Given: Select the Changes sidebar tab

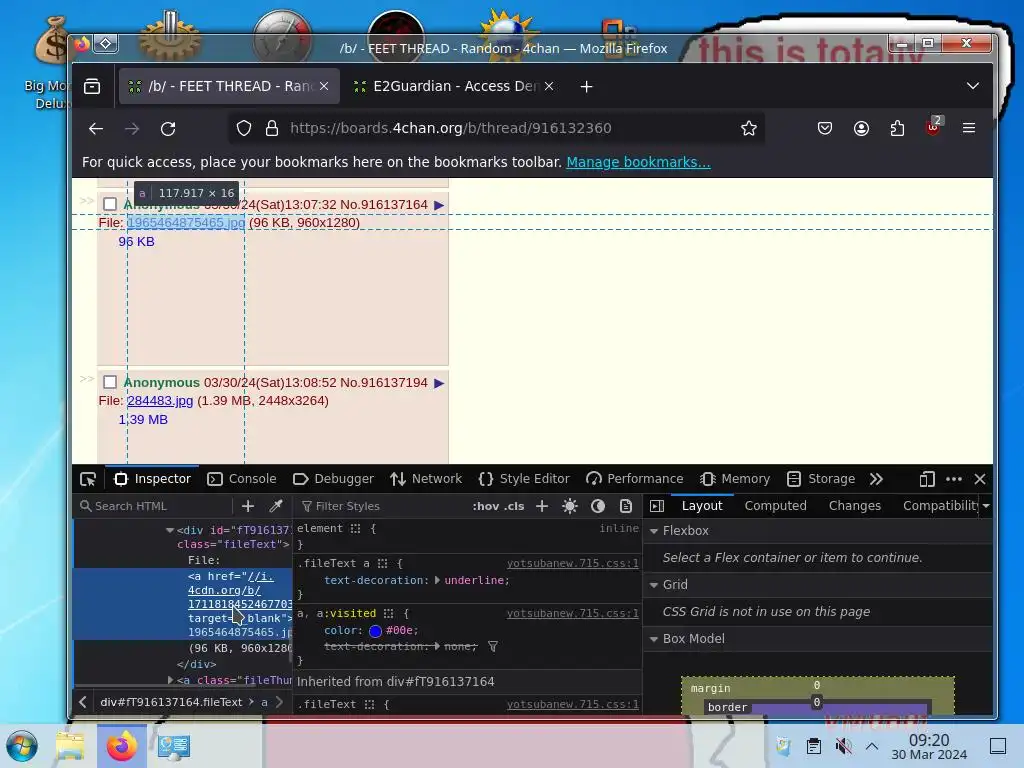Looking at the screenshot, I should pyautogui.click(x=854, y=506).
